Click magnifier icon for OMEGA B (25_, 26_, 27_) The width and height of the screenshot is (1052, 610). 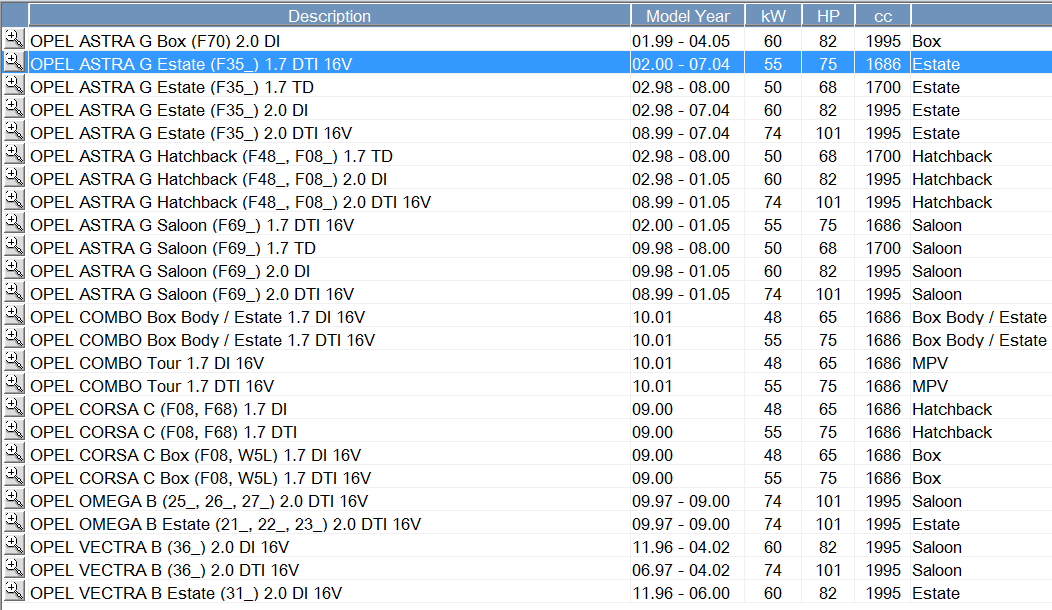pos(14,499)
